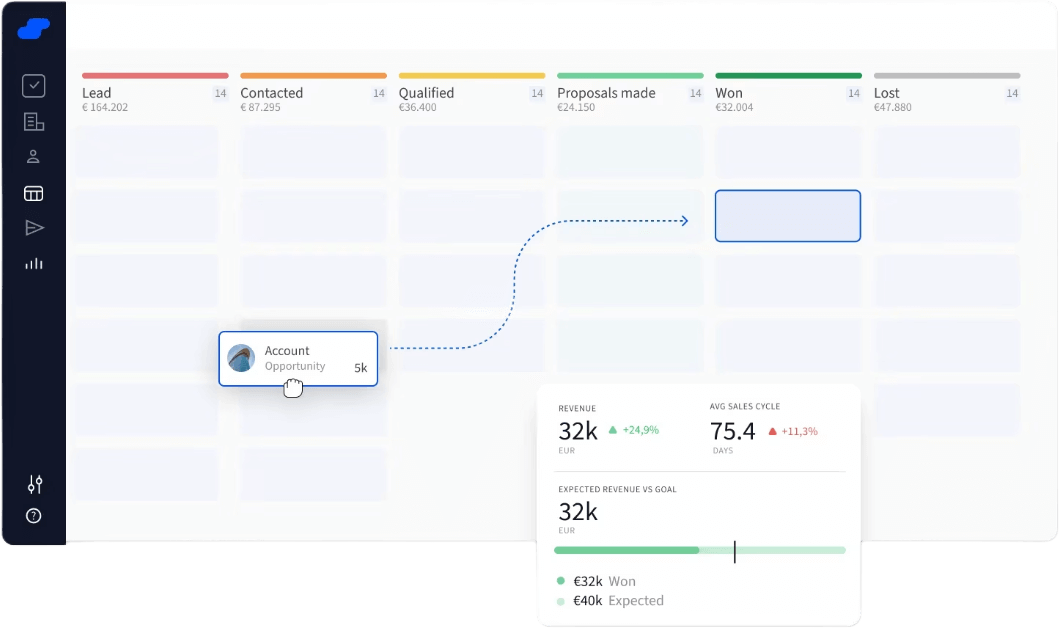The image size is (1060, 628).
Task: Open the filter sliders icon near sidebar bottom
Action: coord(33,484)
